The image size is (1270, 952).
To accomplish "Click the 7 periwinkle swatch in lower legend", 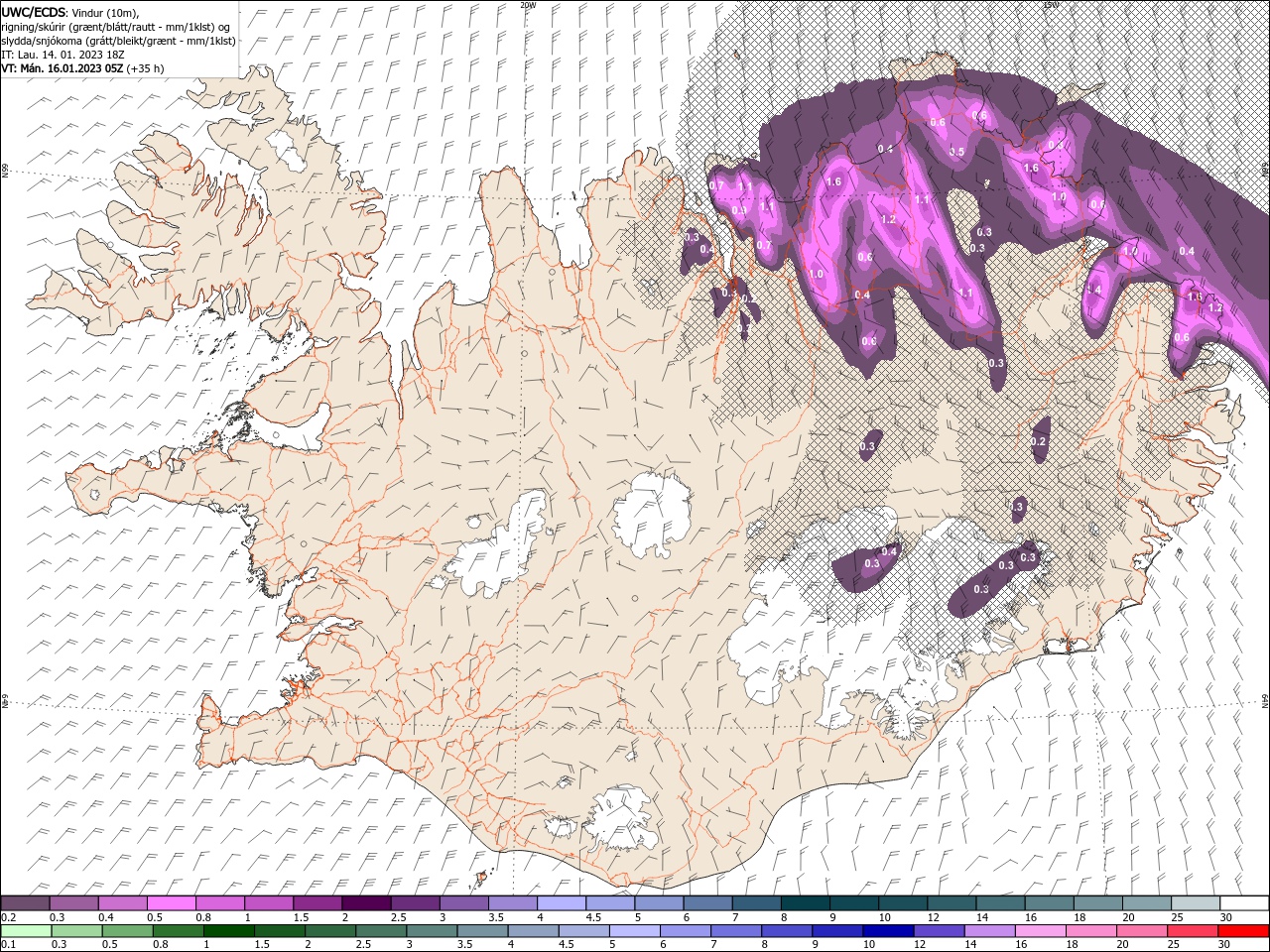I will coord(736,931).
